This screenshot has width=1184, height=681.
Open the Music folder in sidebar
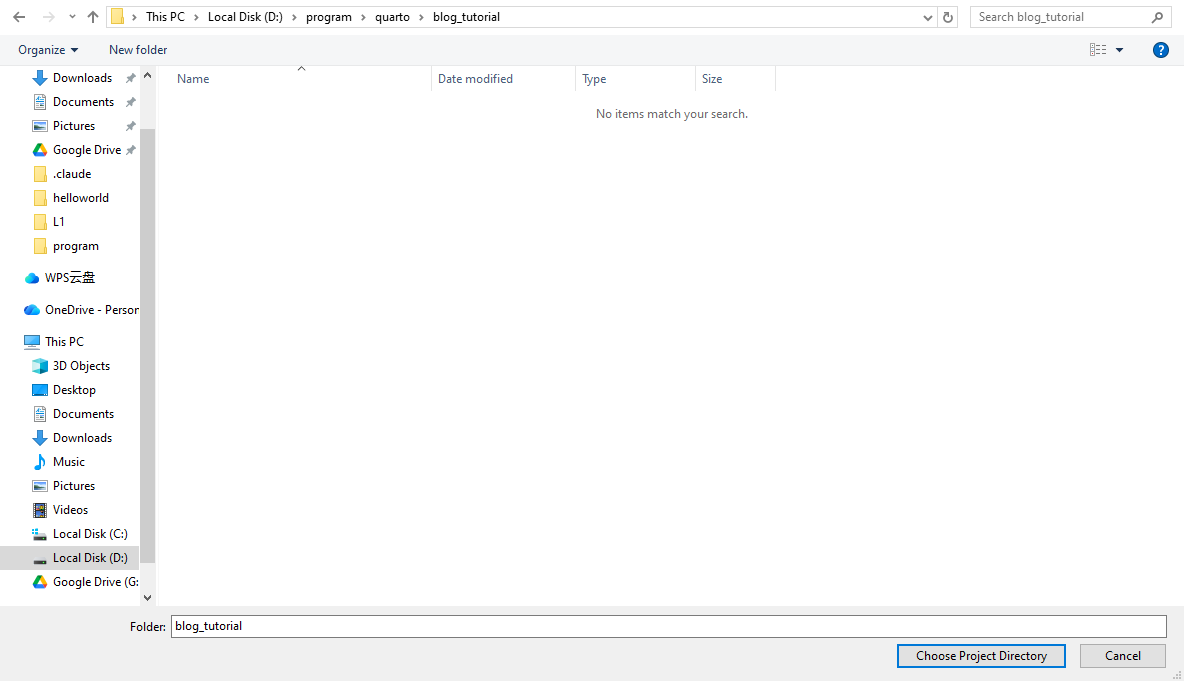point(68,462)
